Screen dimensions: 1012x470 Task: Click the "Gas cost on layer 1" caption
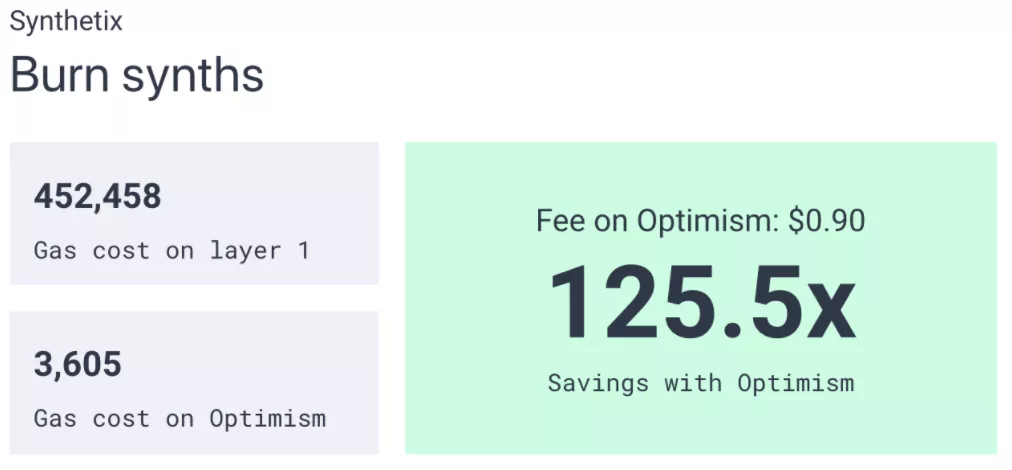coord(172,250)
